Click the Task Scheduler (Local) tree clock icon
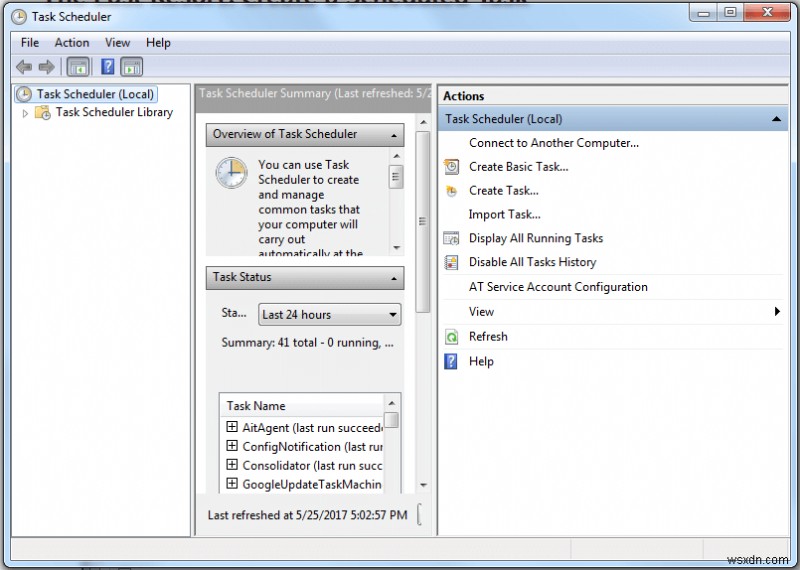This screenshot has height=570, width=800. point(24,94)
